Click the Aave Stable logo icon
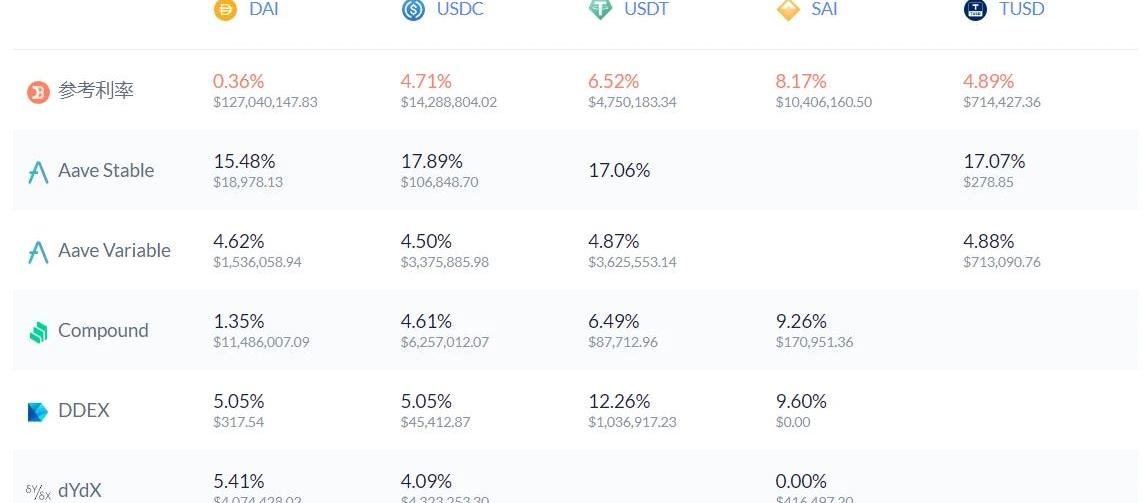This screenshot has height=503, width=1143. coord(38,172)
